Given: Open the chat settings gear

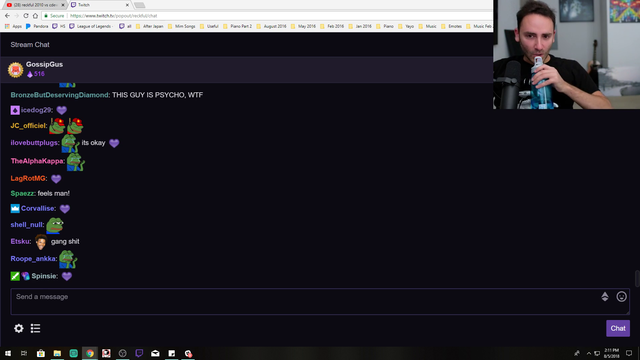Looking at the screenshot, I should (x=18, y=328).
